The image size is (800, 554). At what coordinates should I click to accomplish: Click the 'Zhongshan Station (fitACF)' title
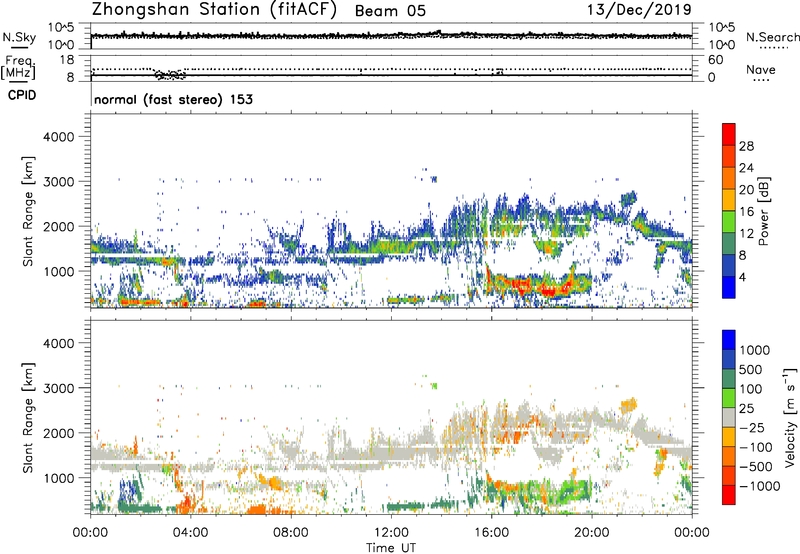click(x=214, y=10)
